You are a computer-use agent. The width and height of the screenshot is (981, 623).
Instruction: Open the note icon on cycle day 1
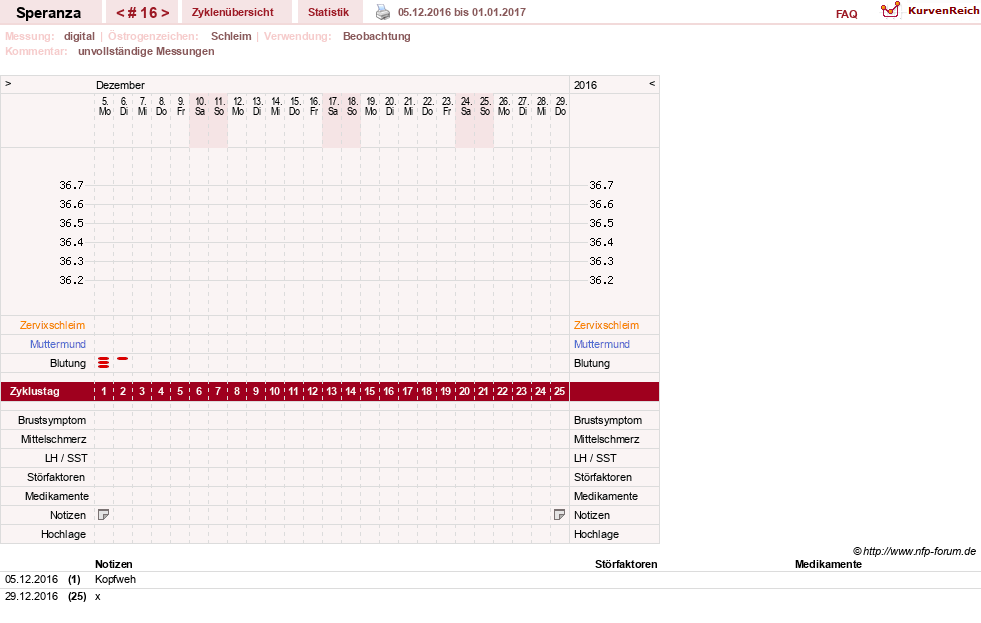104,515
